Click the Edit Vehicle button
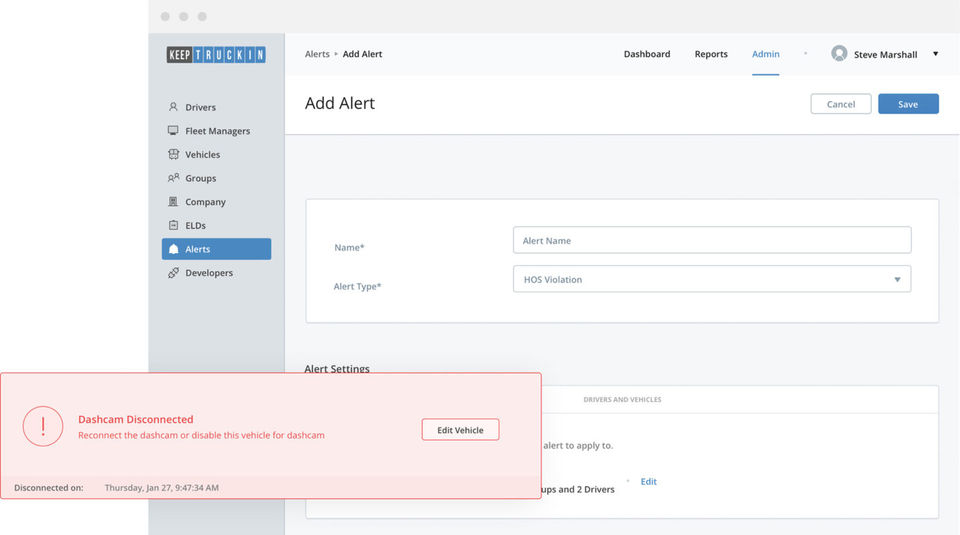The width and height of the screenshot is (960, 535). [x=460, y=430]
